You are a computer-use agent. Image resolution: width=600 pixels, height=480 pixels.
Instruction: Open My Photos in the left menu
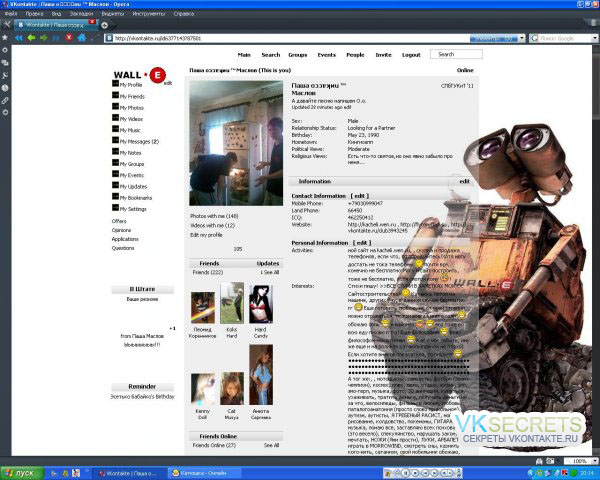[x=132, y=108]
